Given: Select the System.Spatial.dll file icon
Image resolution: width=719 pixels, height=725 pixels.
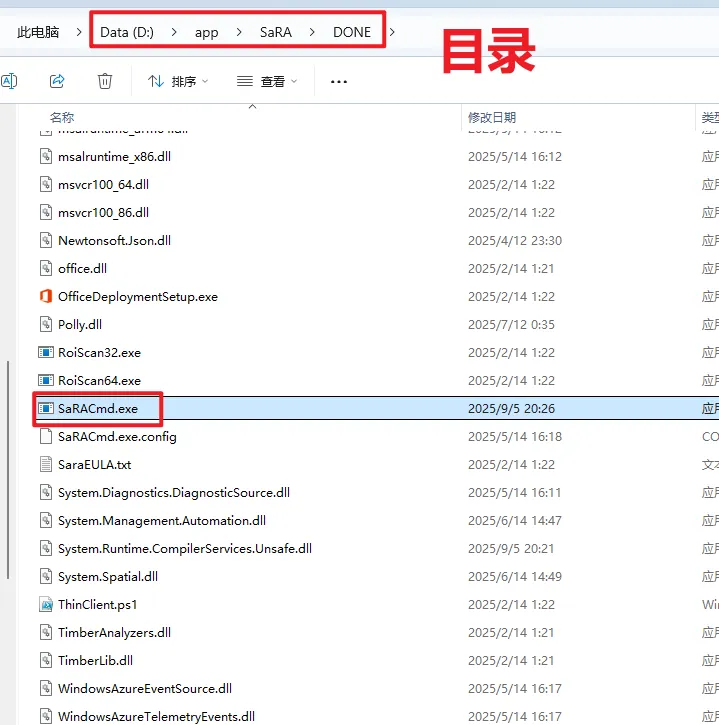Looking at the screenshot, I should pyautogui.click(x=46, y=577).
